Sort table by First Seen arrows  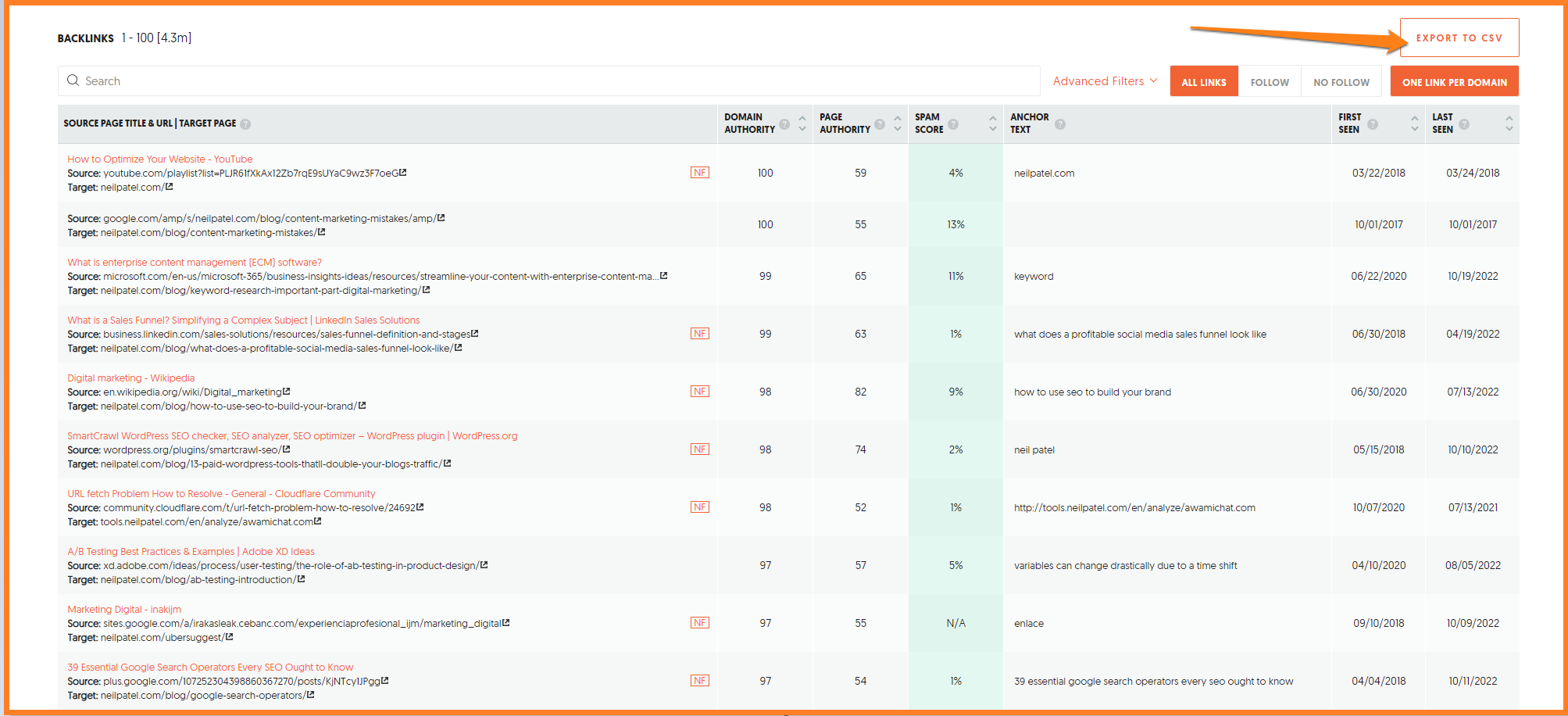(x=1415, y=124)
